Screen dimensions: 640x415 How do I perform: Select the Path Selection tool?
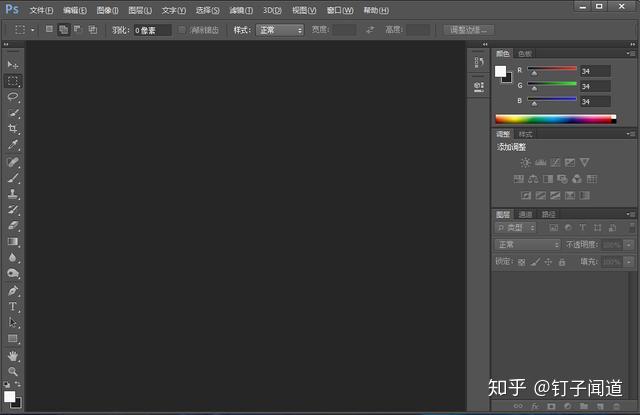pyautogui.click(x=13, y=322)
